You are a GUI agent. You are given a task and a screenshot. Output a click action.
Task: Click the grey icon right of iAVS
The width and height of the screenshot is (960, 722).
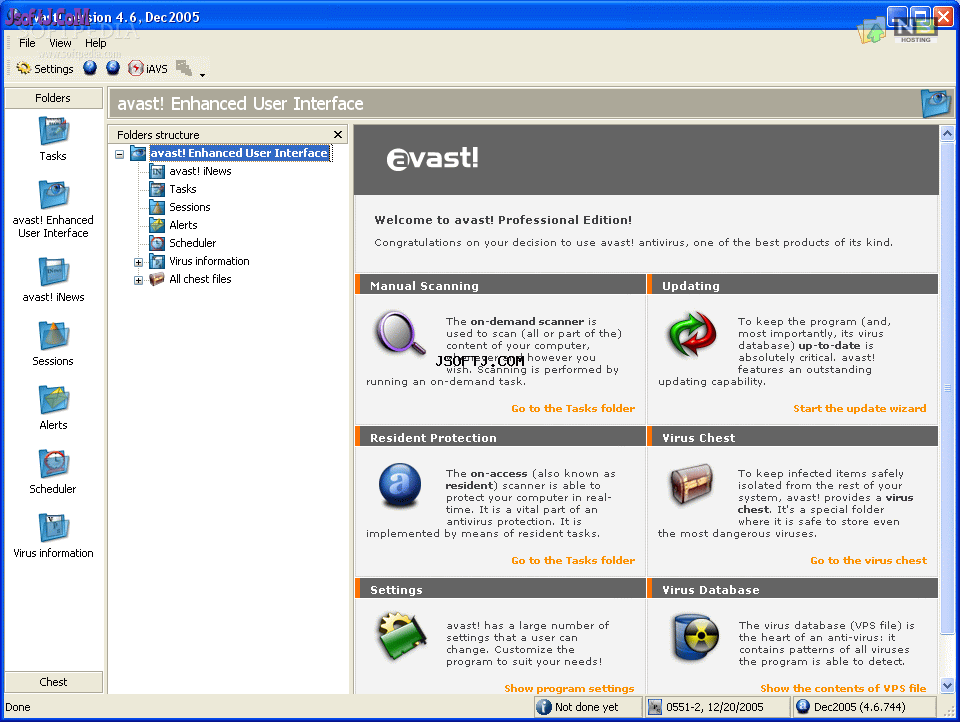tap(184, 68)
